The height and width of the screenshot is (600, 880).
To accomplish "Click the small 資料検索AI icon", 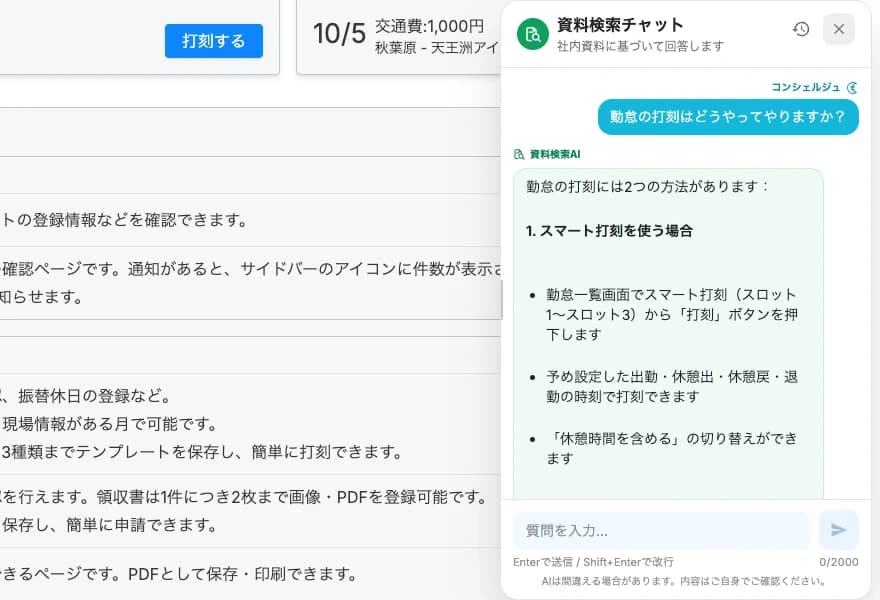I will coord(519,154).
